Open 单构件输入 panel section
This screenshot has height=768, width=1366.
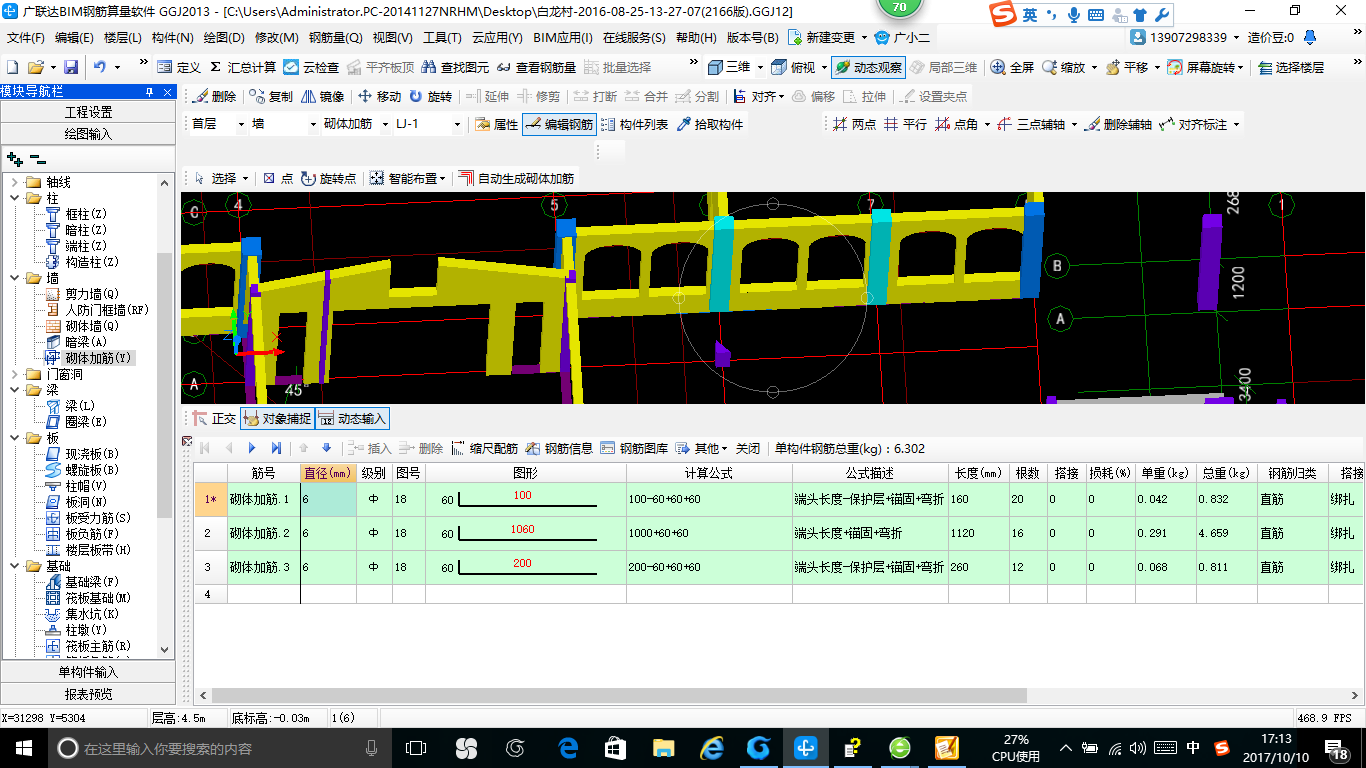[x=88, y=672]
